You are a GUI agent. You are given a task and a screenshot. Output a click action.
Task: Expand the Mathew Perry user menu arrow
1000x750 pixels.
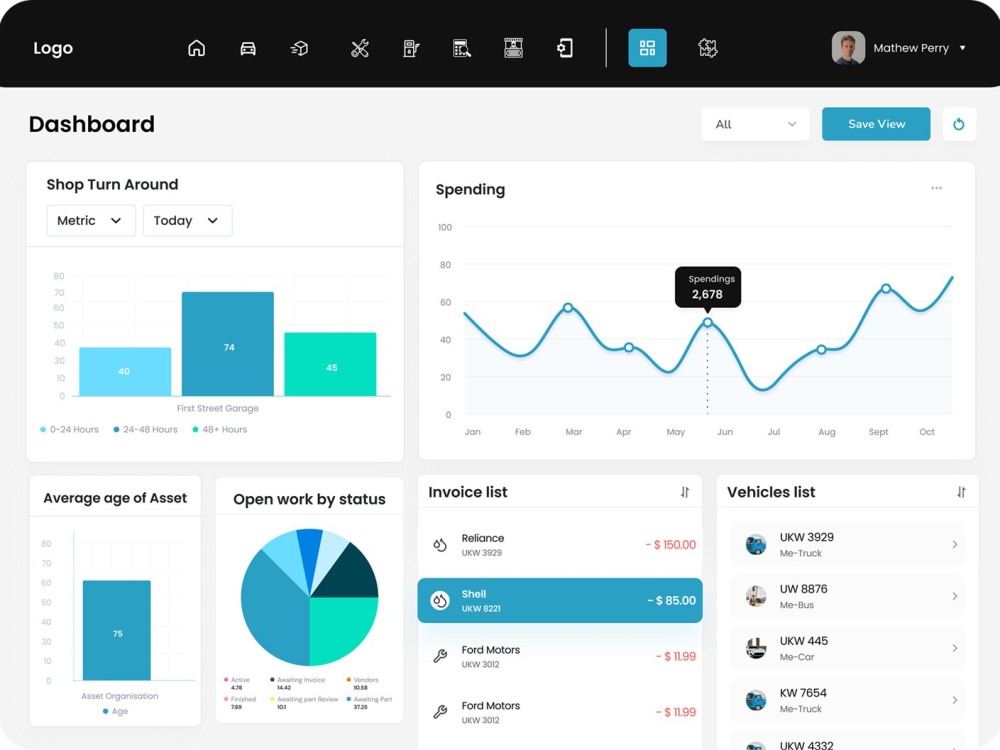962,48
